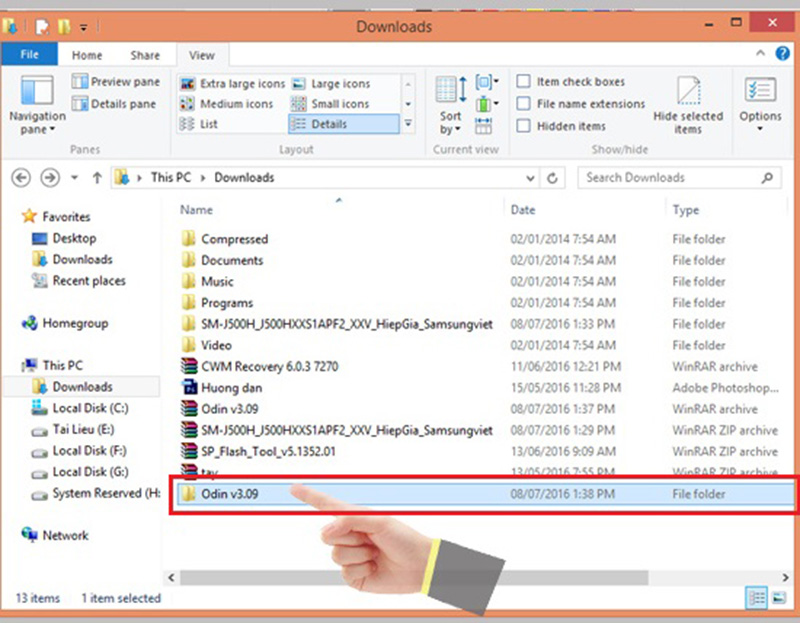Refresh the Downloads folder
Image resolution: width=800 pixels, height=623 pixels.
[552, 178]
